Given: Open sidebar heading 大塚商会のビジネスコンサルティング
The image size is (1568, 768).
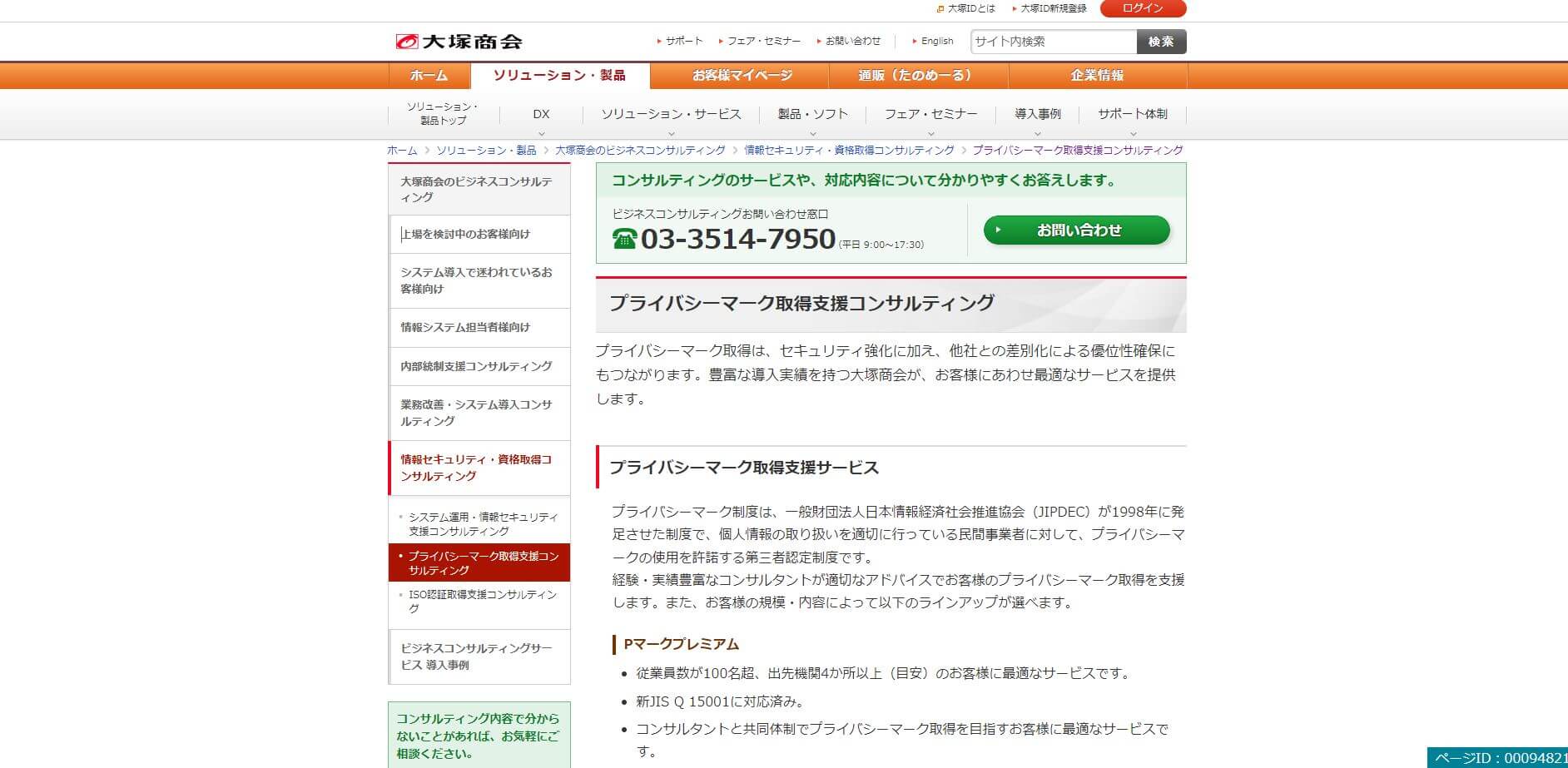Looking at the screenshot, I should pyautogui.click(x=479, y=189).
